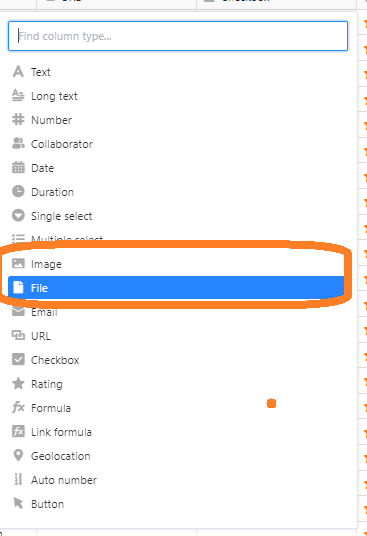This screenshot has height=536, width=367.
Task: Click the Date calendar icon
Action: (x=18, y=168)
